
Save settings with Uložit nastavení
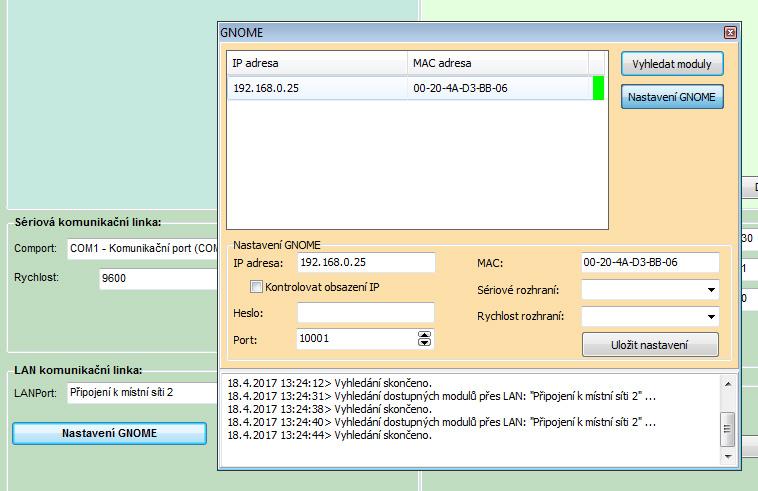[x=650, y=345]
